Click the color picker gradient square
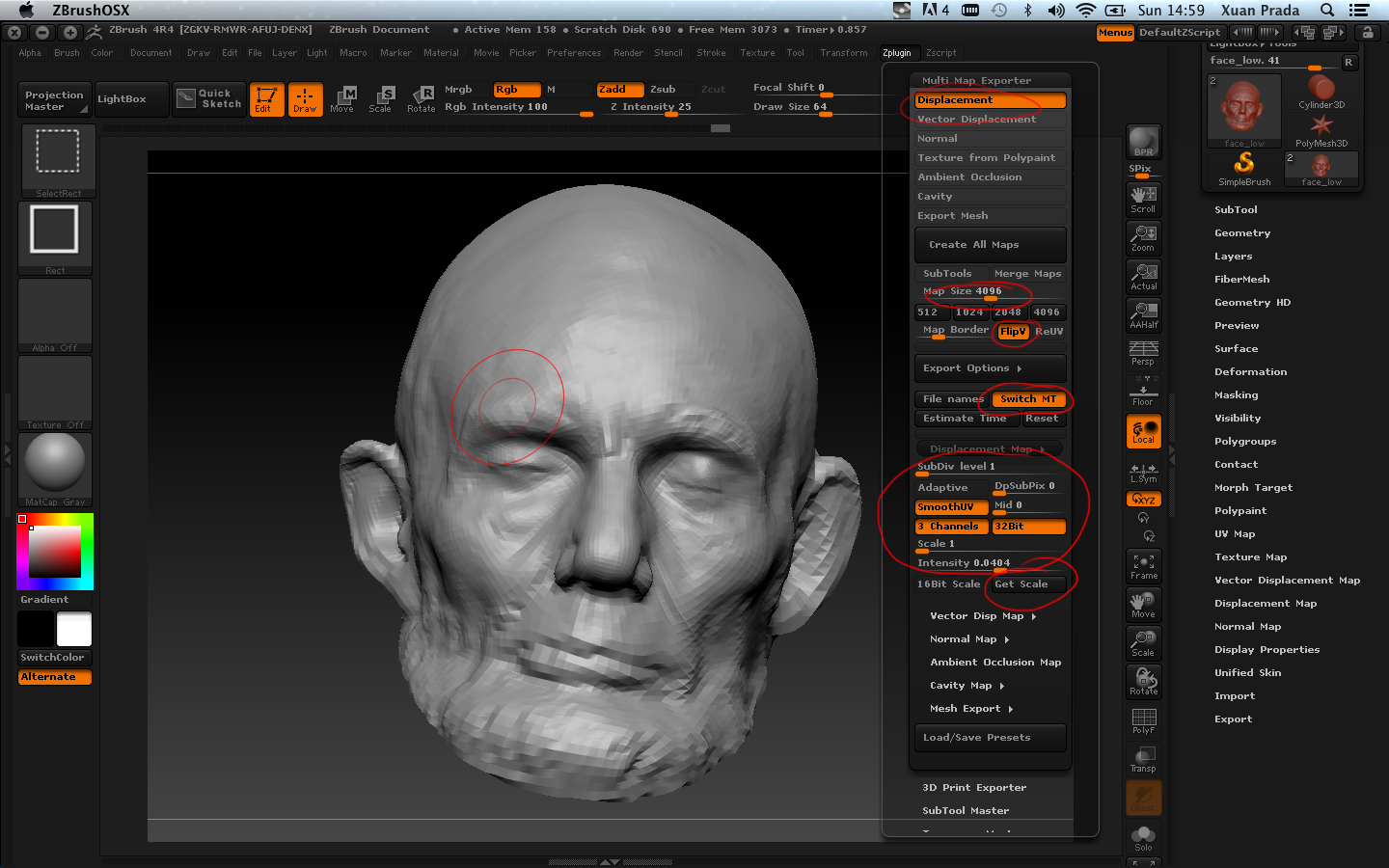1389x868 pixels. tap(55, 552)
